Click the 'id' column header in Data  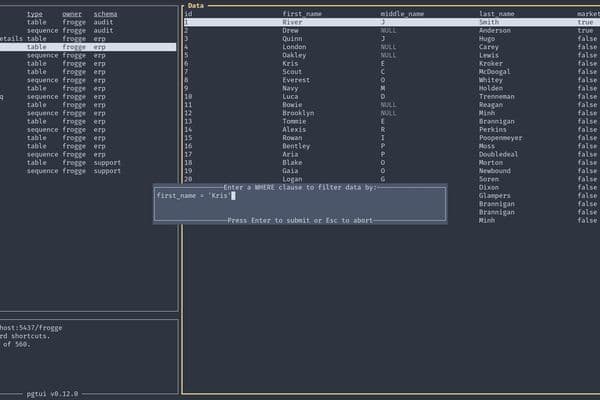188,14
